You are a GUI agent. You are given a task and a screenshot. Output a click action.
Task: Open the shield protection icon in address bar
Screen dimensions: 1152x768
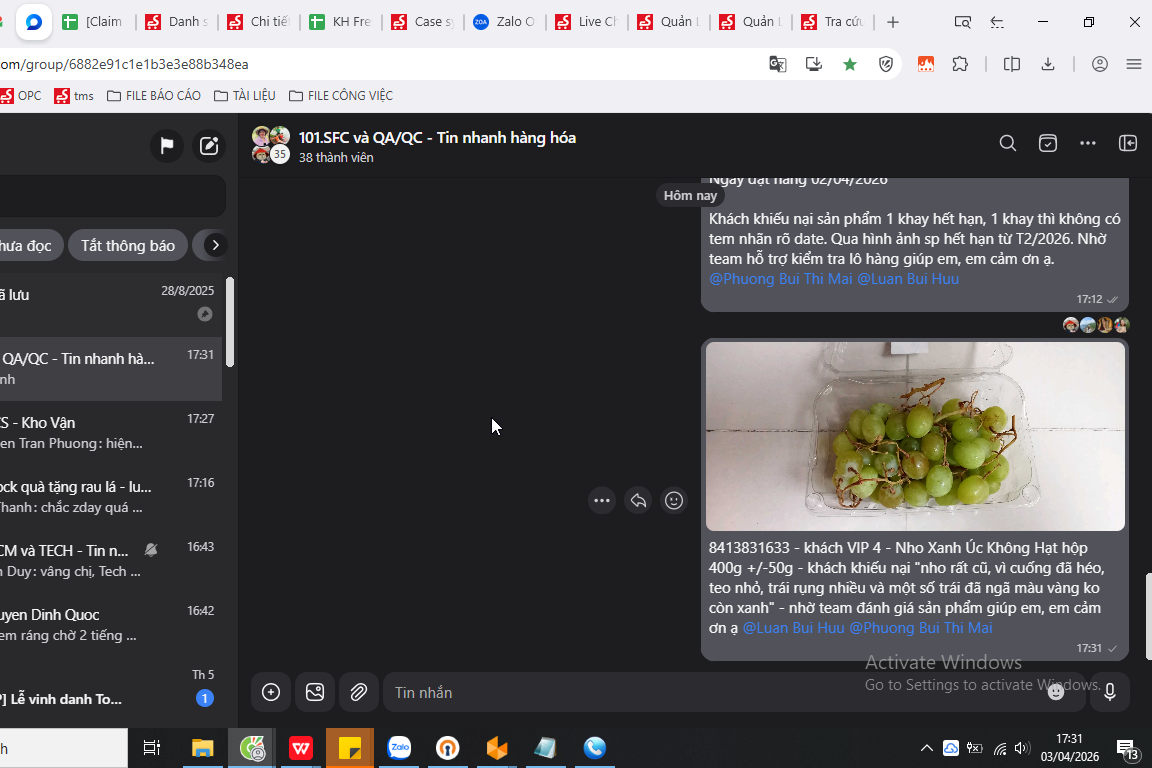886,65
